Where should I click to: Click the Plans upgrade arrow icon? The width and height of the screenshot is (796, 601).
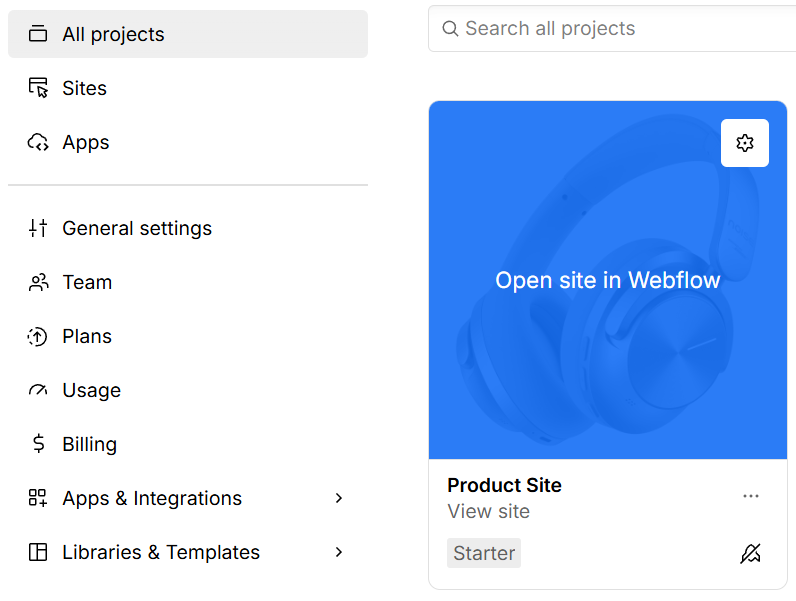click(37, 337)
